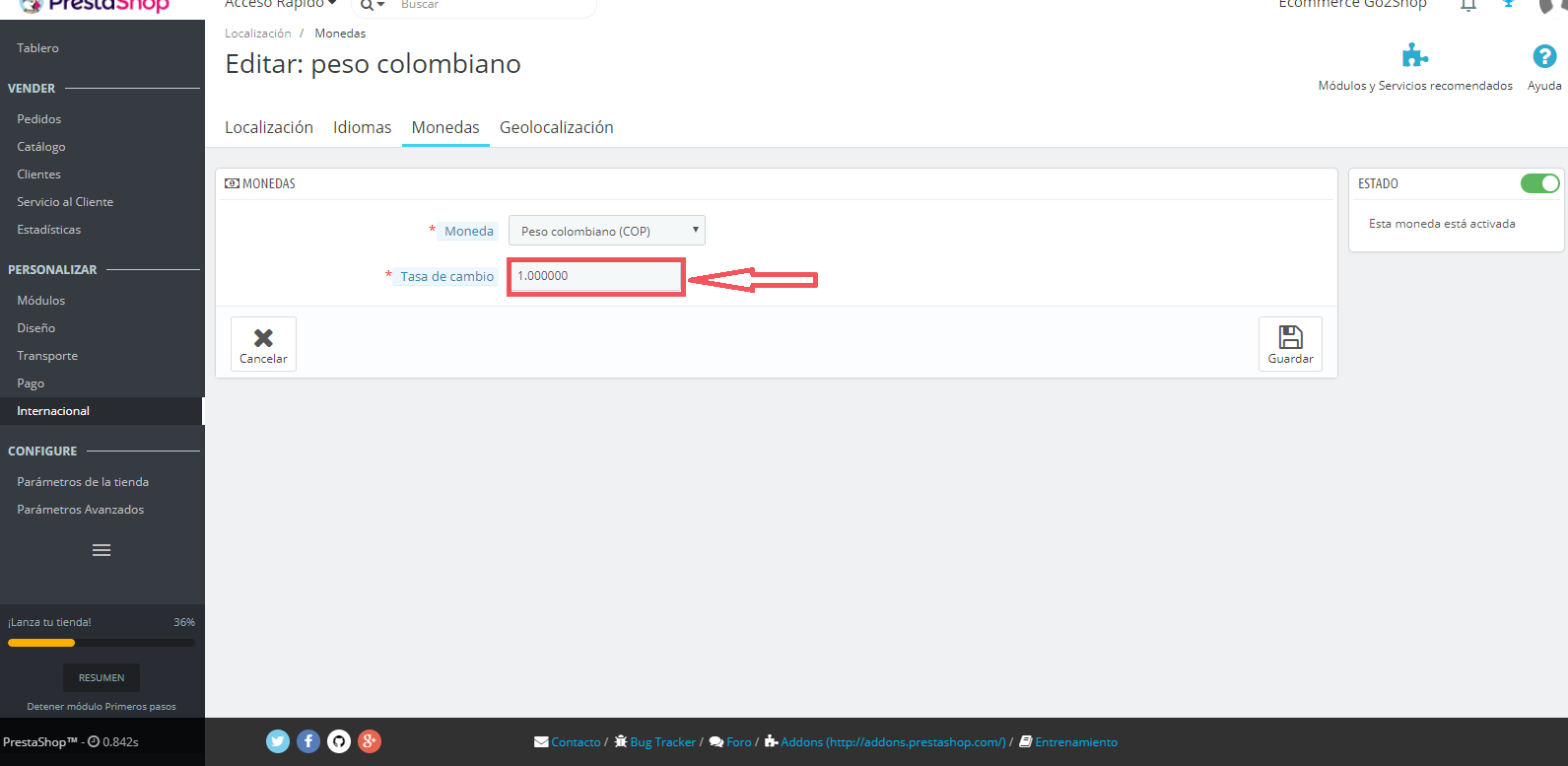Open Servicio al Cliente in sidebar

[65, 201]
